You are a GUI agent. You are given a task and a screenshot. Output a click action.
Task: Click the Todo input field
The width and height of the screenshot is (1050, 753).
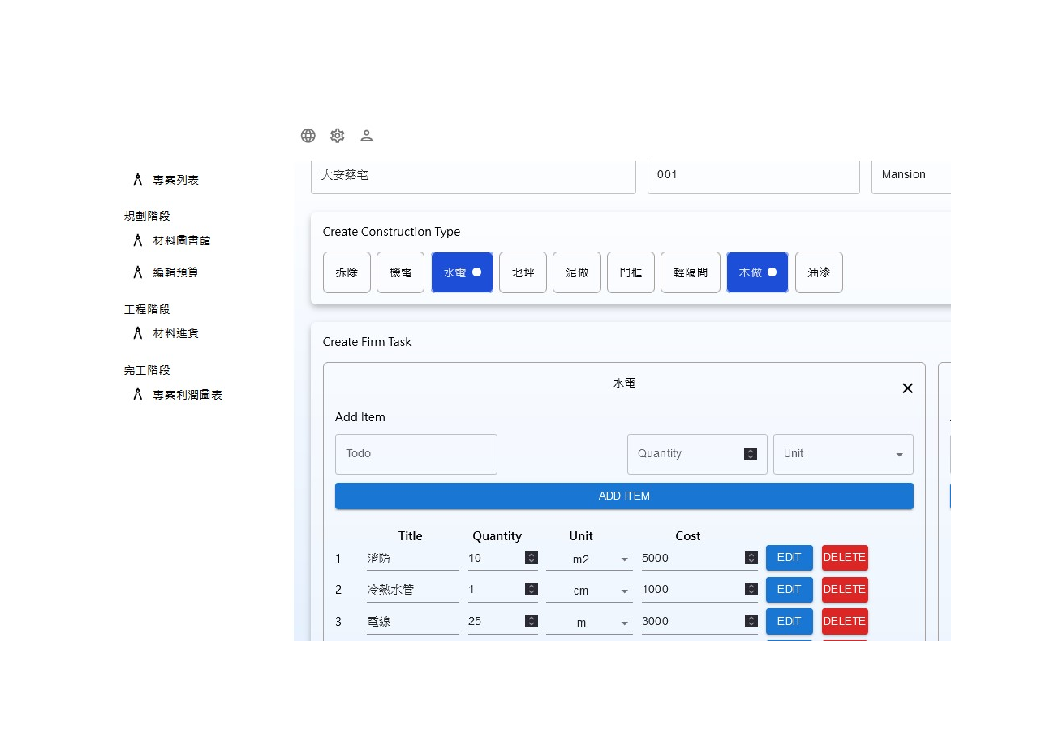[415, 454]
